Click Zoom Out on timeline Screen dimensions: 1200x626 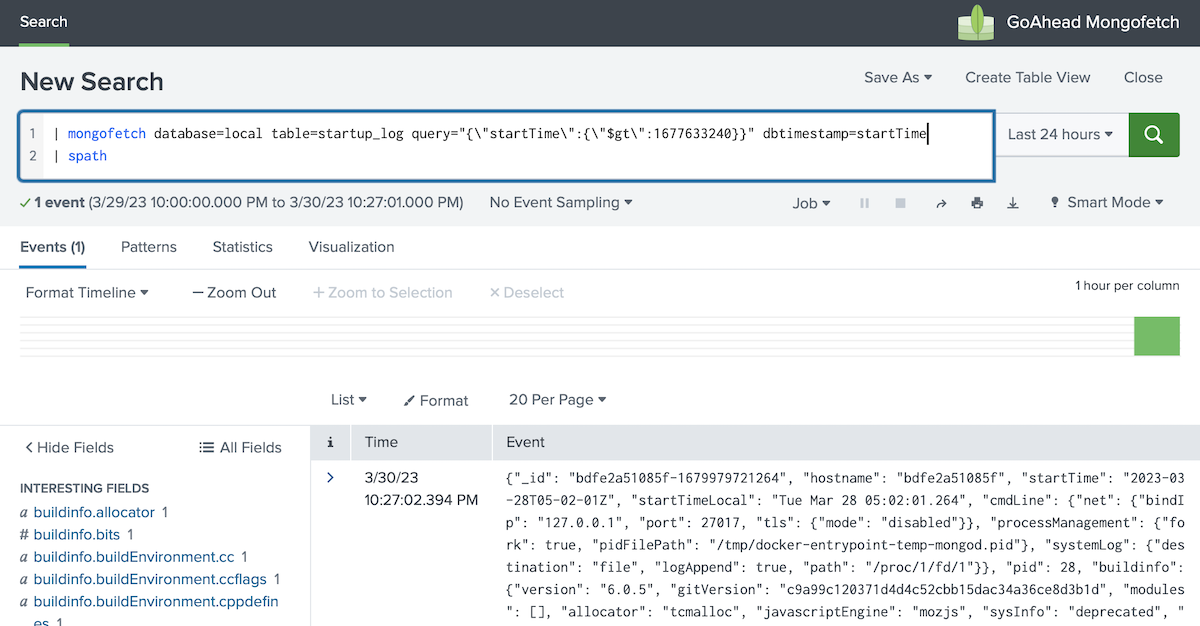tap(234, 292)
